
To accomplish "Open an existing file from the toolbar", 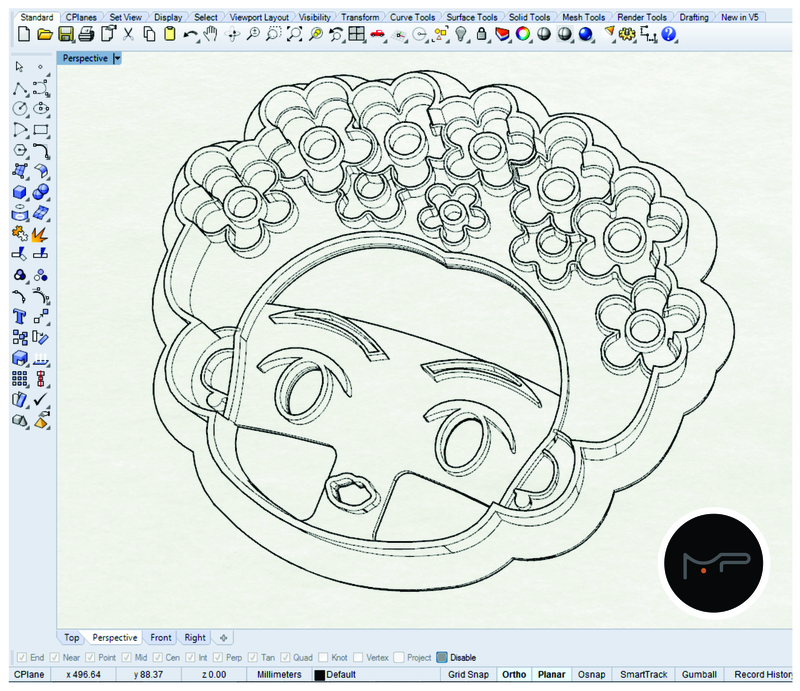I will (x=43, y=33).
